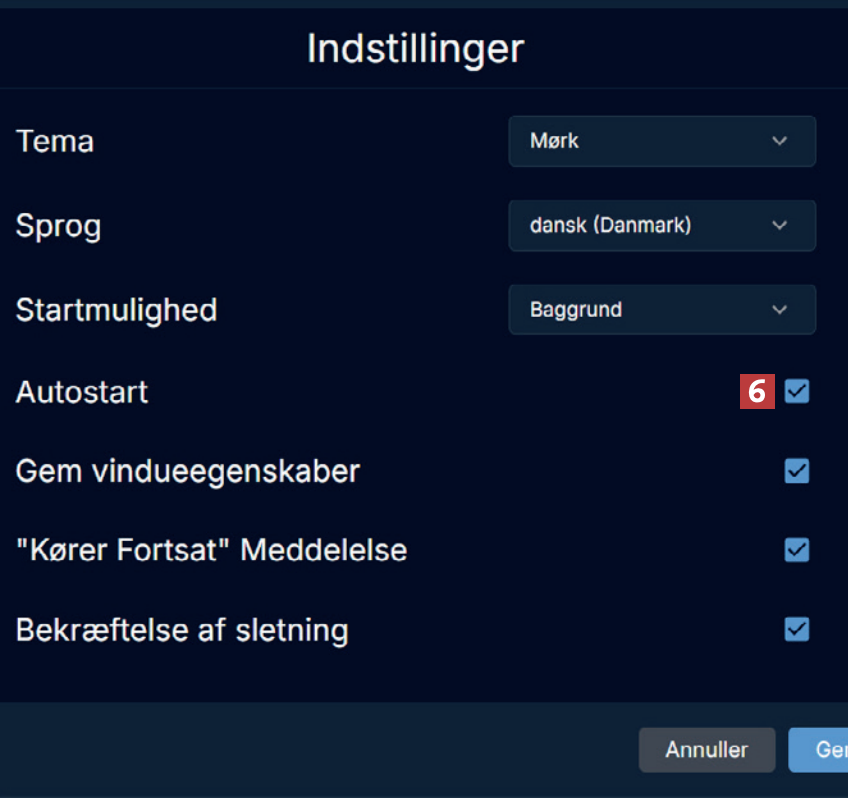Click the chevron arrow in the Sprog dropdown
This screenshot has width=848, height=798.
[780, 226]
